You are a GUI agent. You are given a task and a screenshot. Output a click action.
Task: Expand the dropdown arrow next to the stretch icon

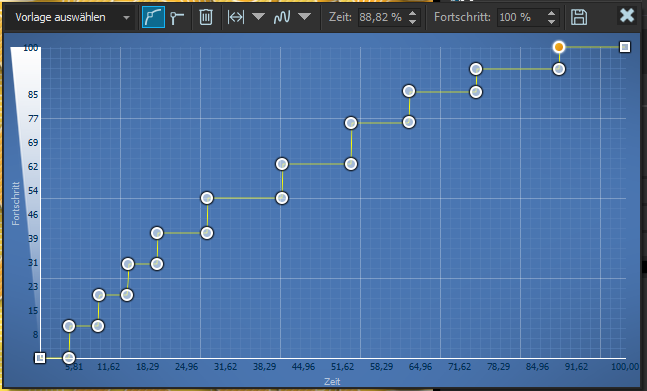[x=258, y=16]
